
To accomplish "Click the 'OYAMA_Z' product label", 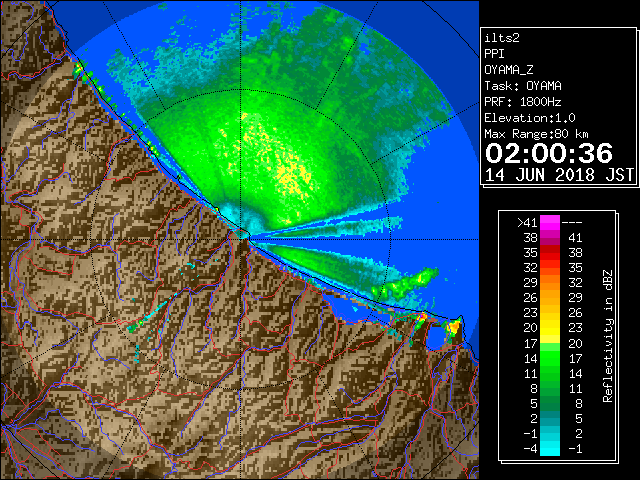I will 509,70.
